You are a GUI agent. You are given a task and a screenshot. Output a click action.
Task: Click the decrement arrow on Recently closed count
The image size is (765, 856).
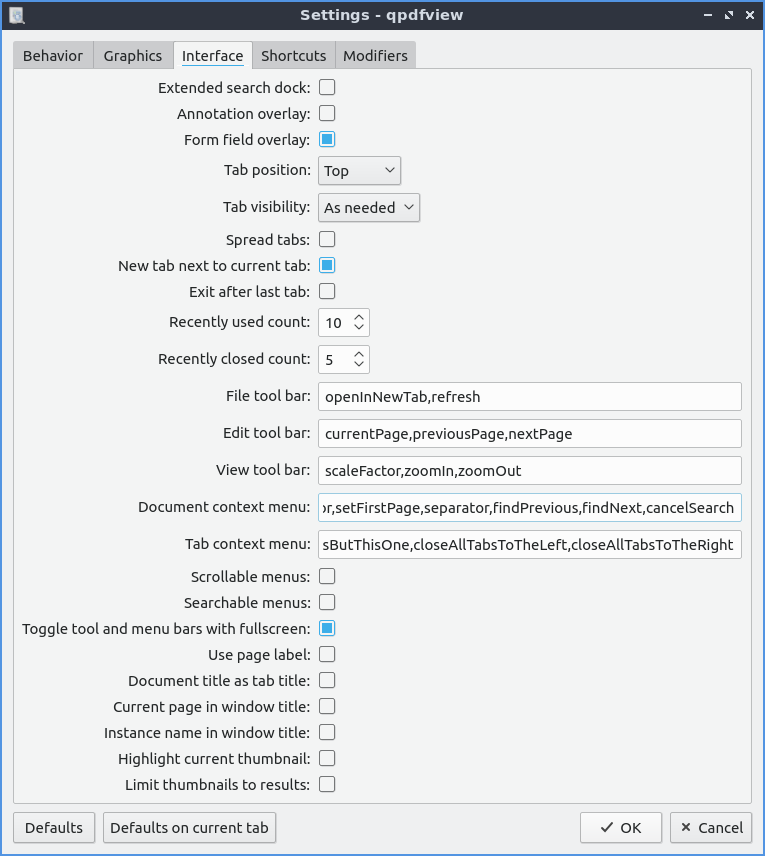click(360, 365)
